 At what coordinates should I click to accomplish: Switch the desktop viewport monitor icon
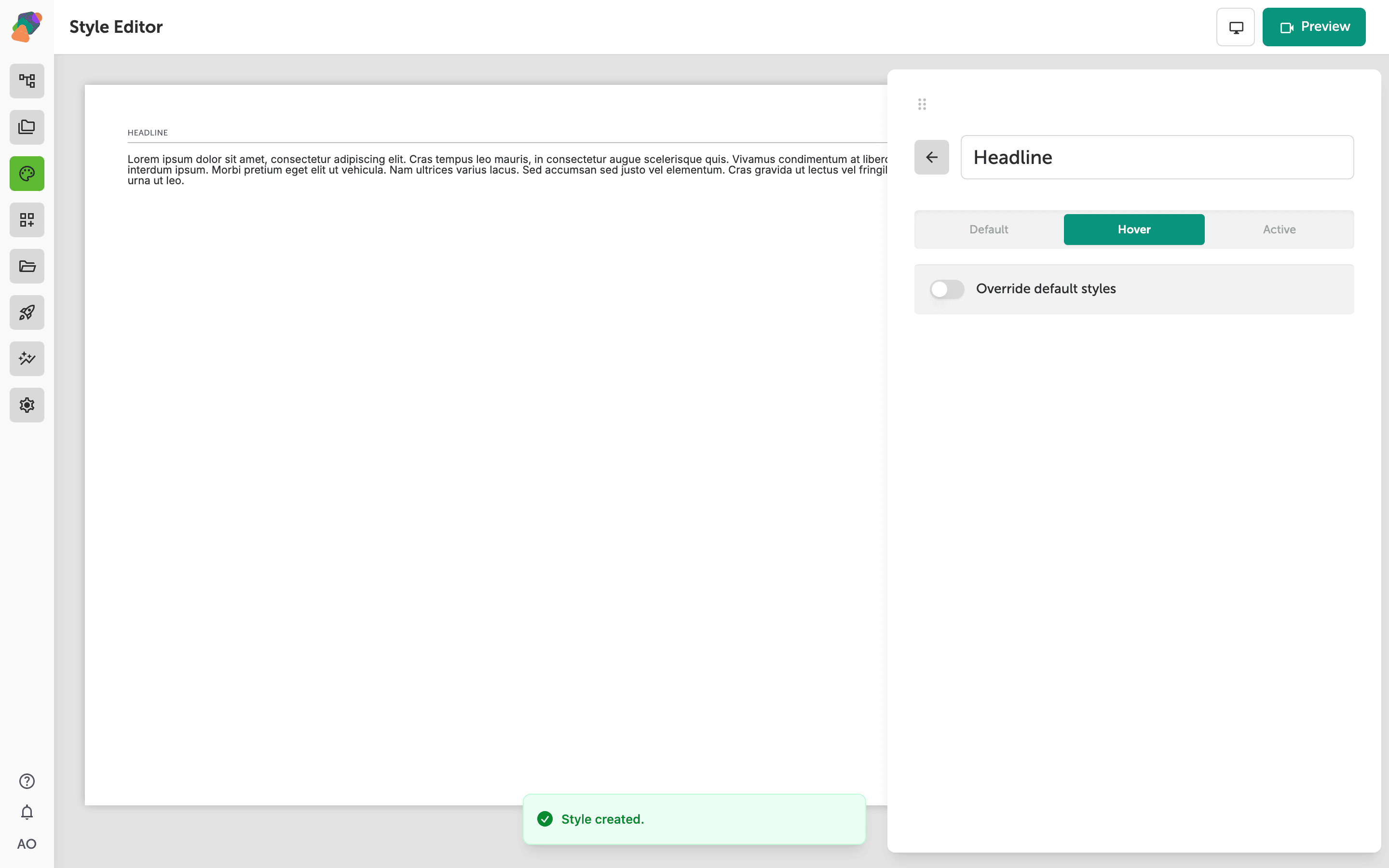pyautogui.click(x=1236, y=27)
